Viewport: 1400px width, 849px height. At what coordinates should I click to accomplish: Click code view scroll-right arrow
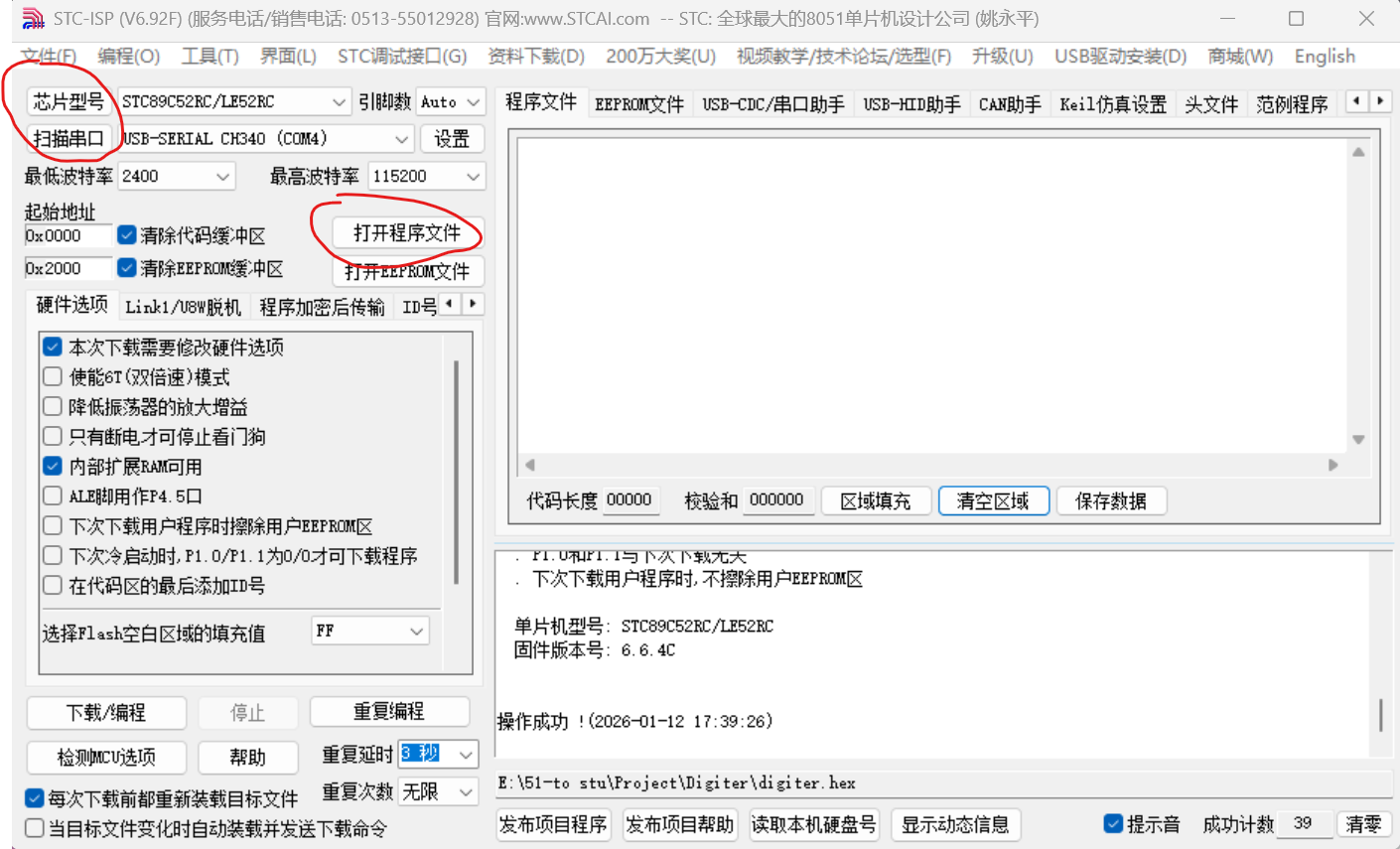[1332, 465]
